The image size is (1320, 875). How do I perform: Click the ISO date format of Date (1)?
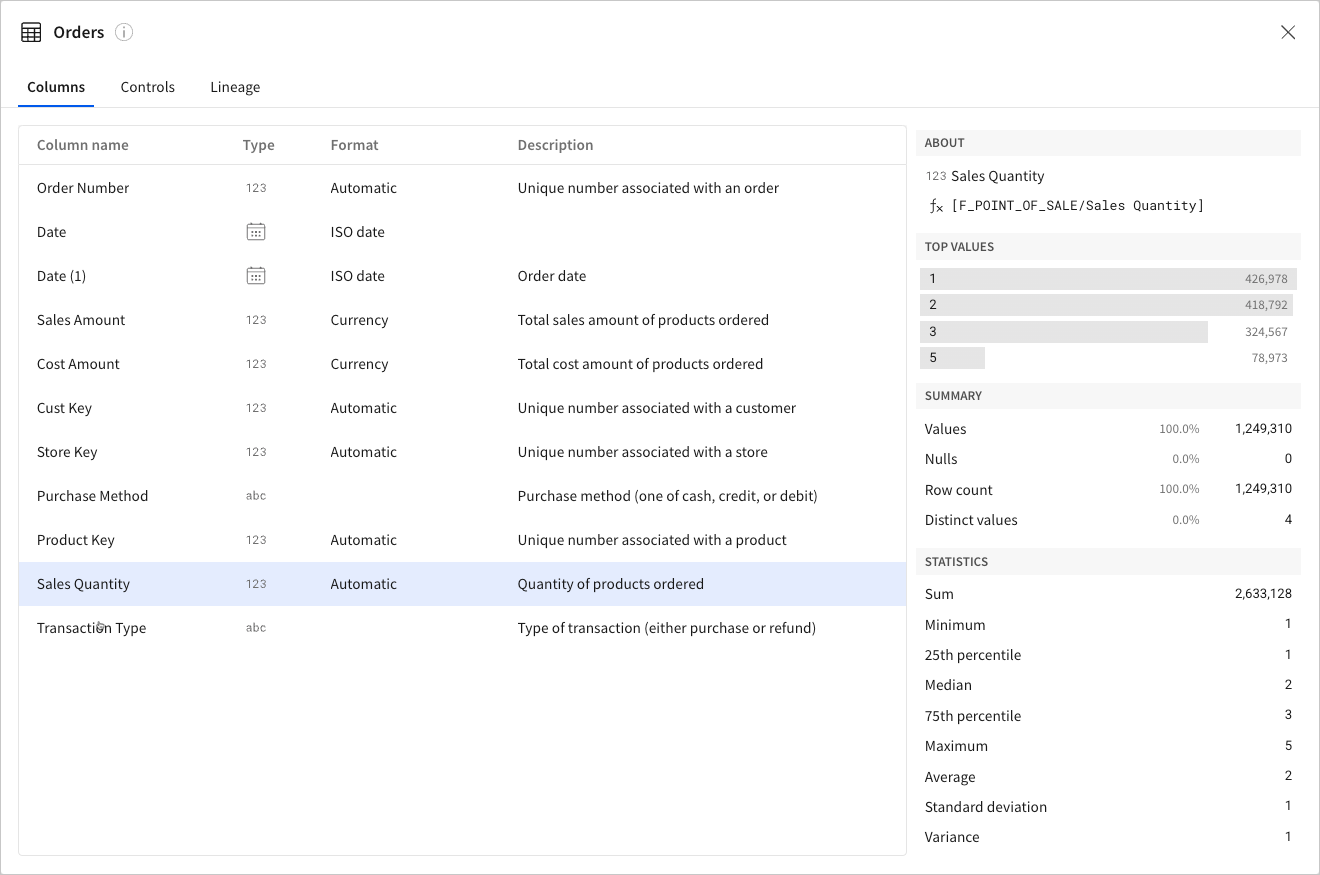[357, 276]
